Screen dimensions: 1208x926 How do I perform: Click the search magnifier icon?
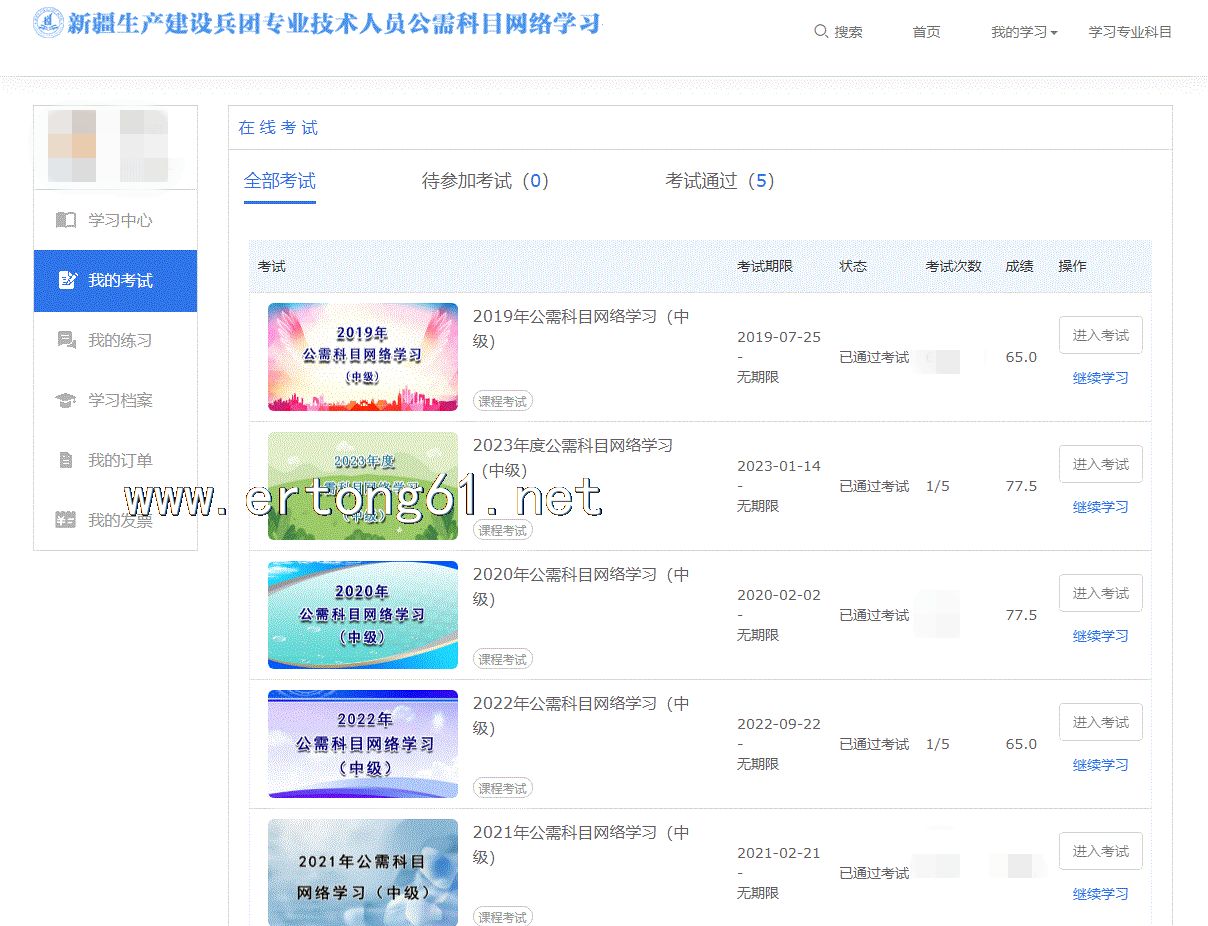pos(821,32)
